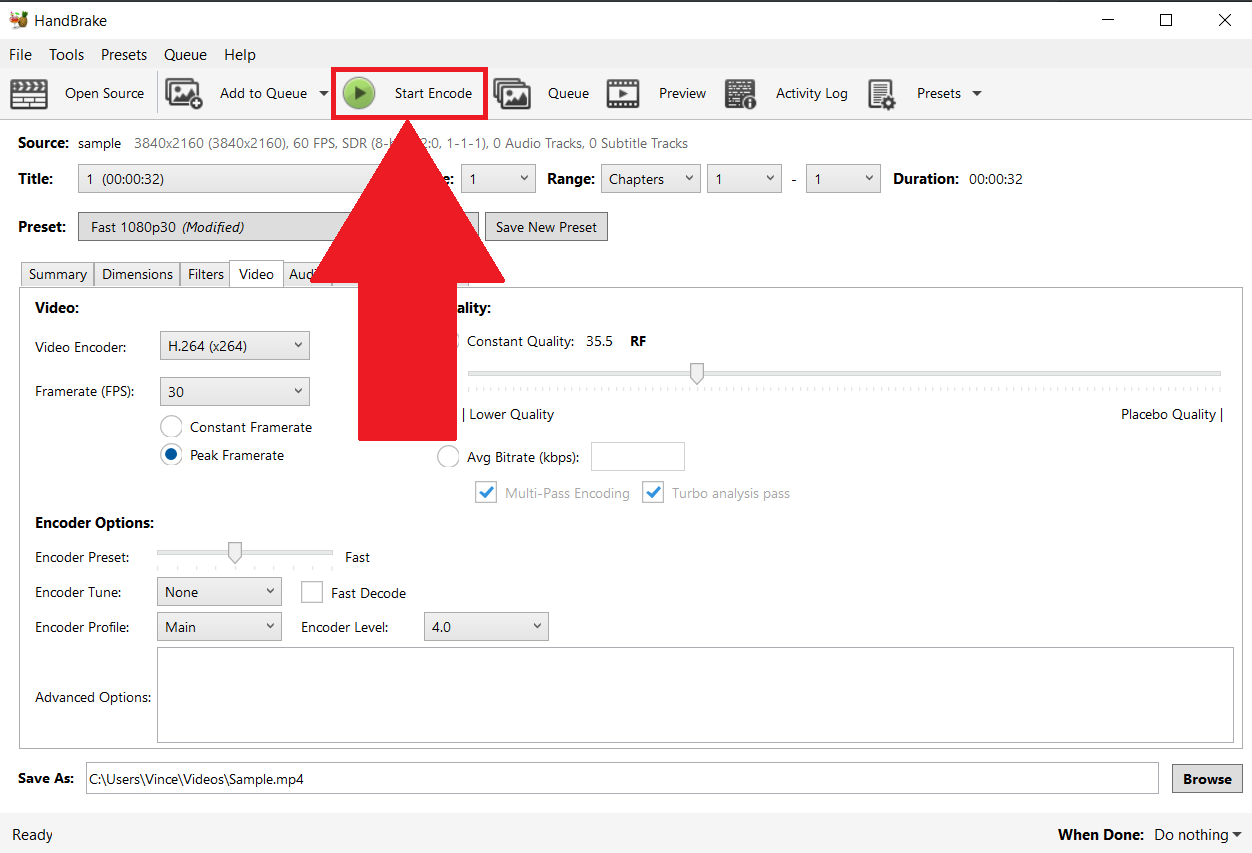Screen dimensions: 1252x853
Task: Select the Constant Framerate radio button
Action: click(171, 426)
